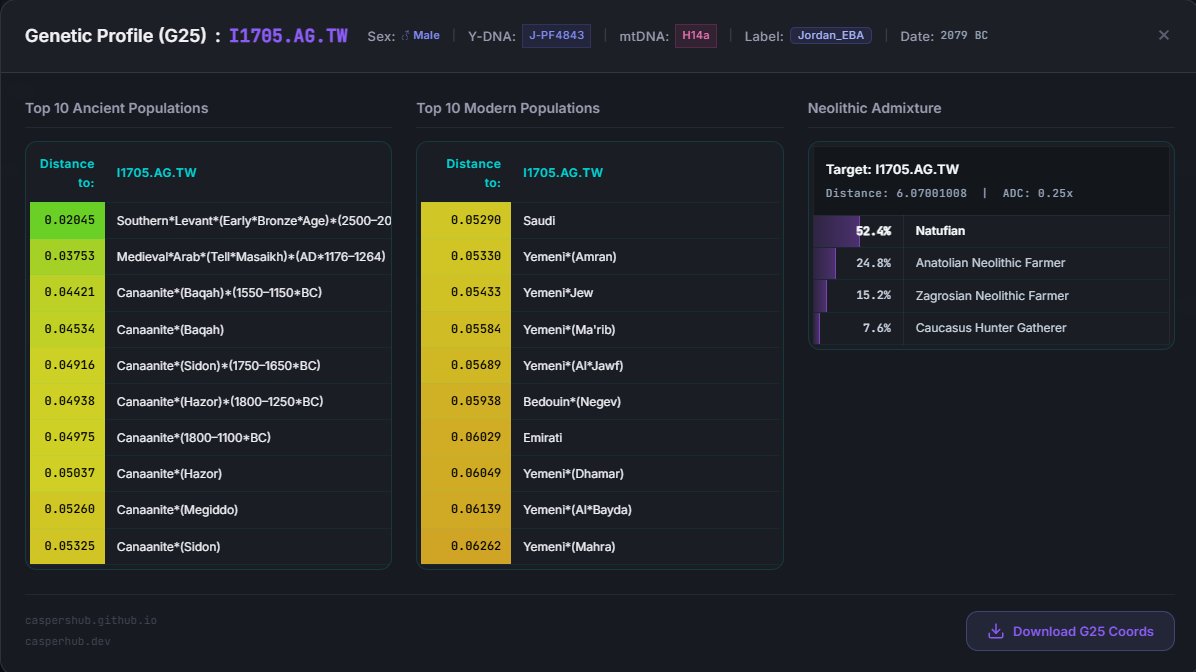Click the Anatolian Neolithic Farmer row

click(x=991, y=263)
